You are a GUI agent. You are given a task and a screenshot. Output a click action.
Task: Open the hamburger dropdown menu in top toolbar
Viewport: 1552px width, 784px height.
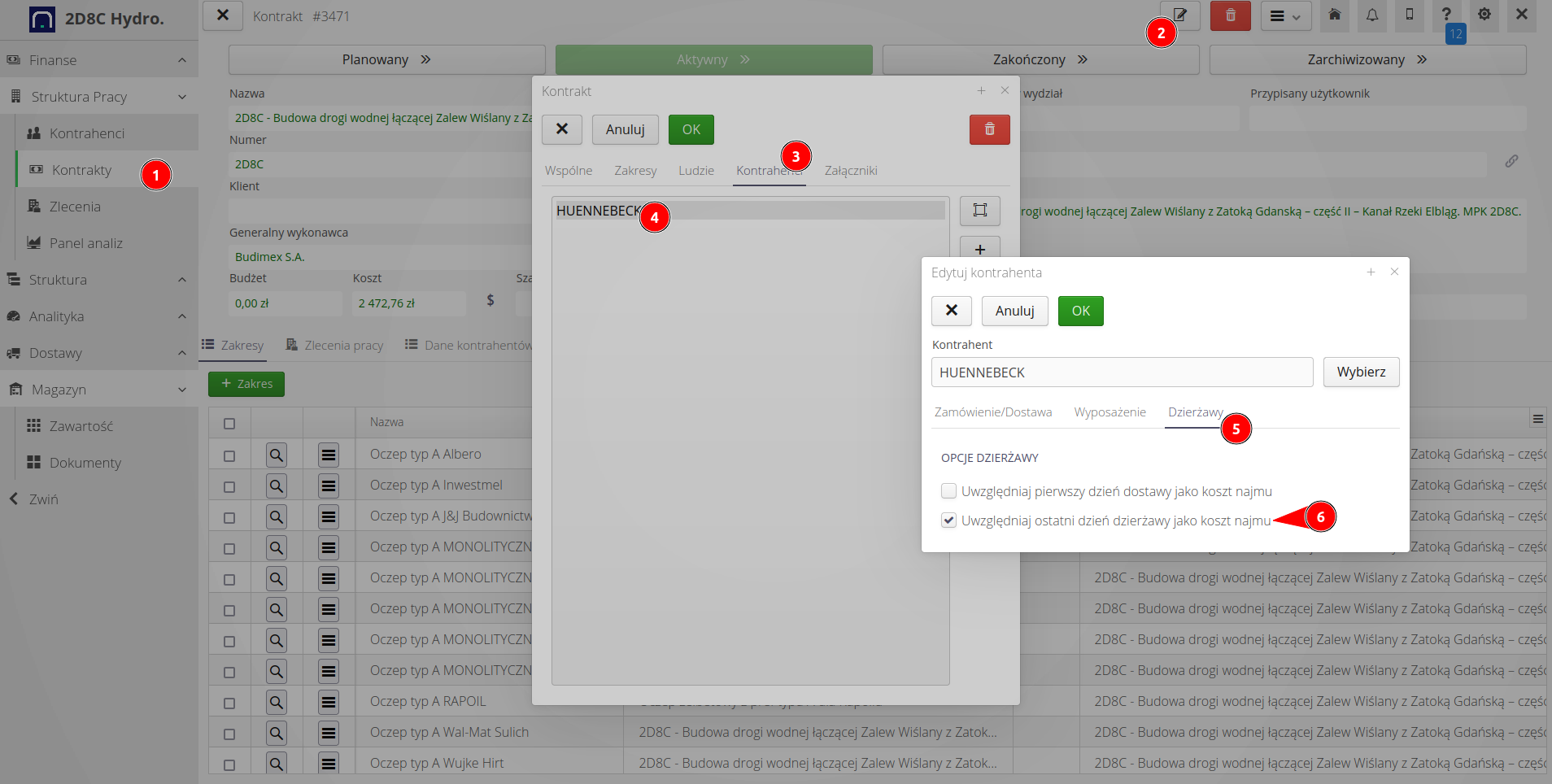1286,16
